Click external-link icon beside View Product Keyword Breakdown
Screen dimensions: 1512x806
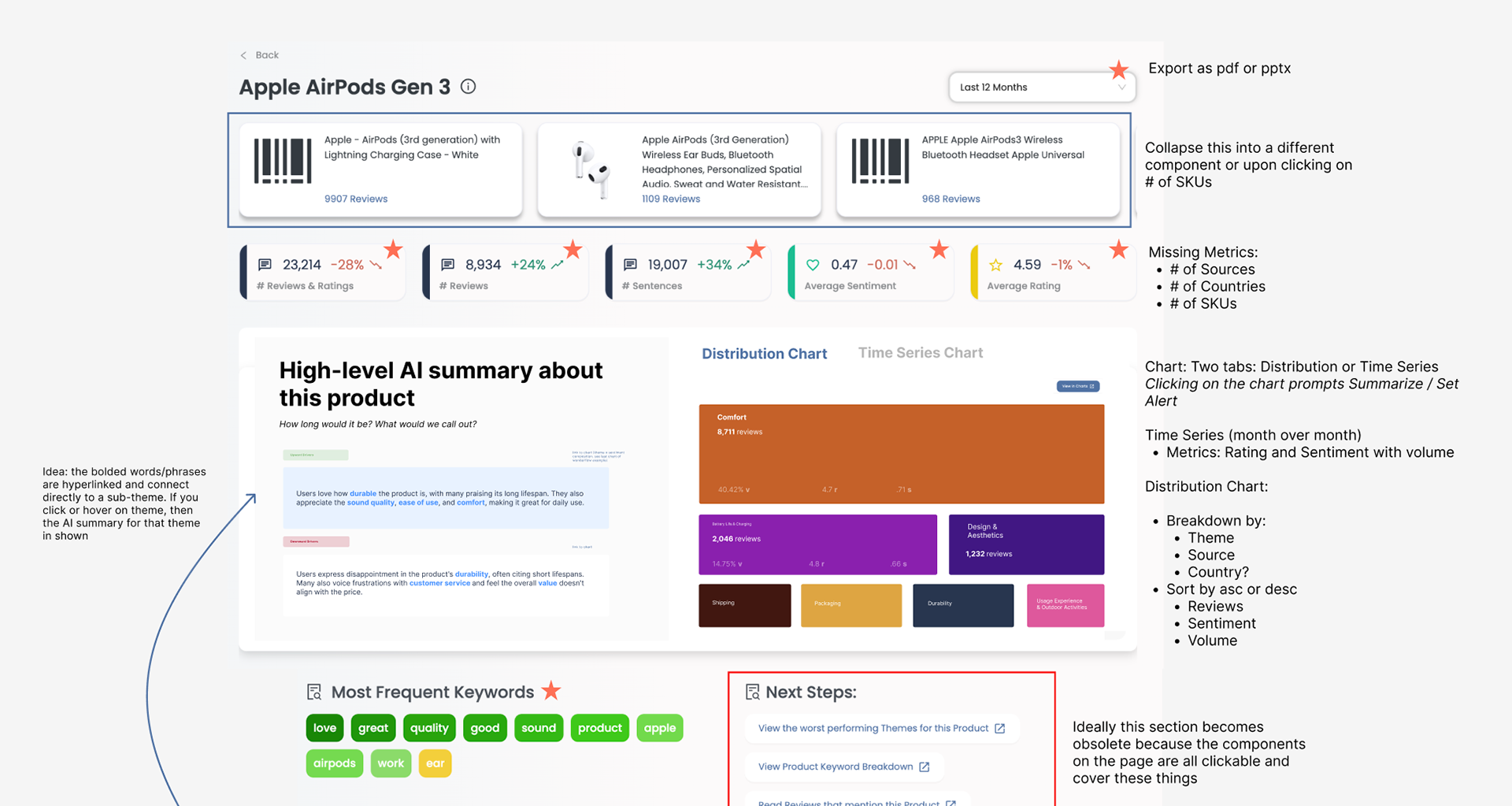tap(925, 767)
